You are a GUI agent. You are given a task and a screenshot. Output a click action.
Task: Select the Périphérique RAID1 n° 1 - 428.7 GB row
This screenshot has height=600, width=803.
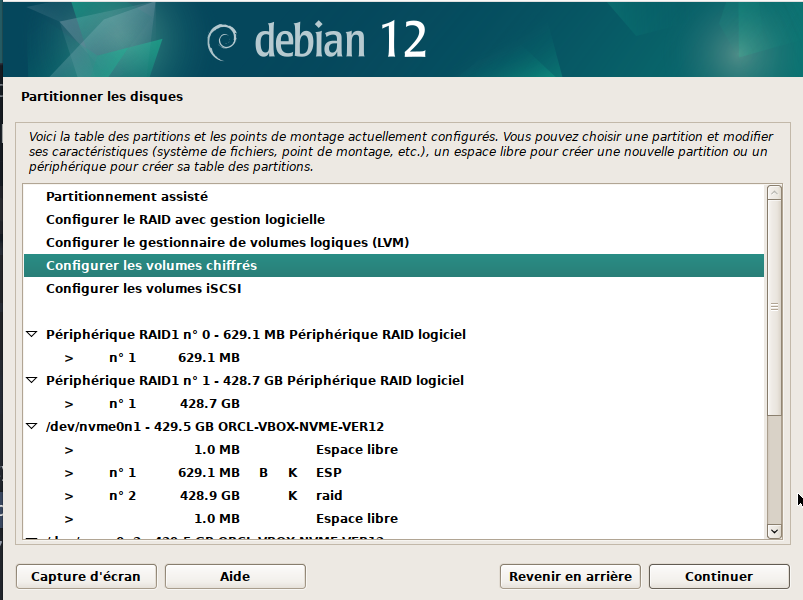[394, 381]
